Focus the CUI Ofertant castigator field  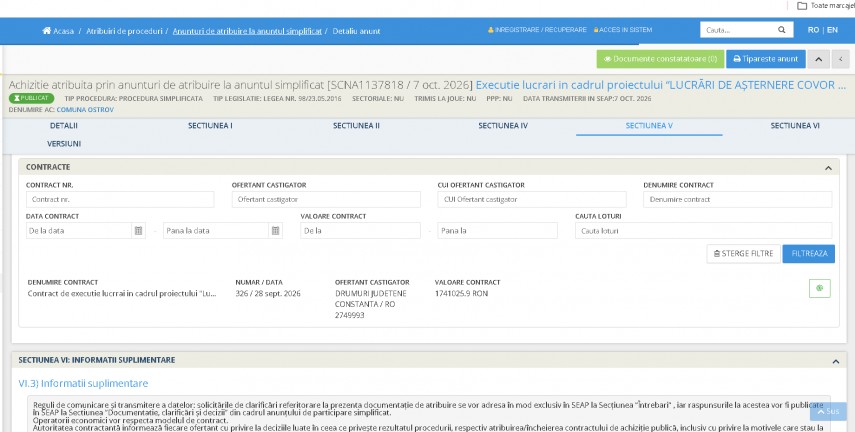tap(532, 200)
